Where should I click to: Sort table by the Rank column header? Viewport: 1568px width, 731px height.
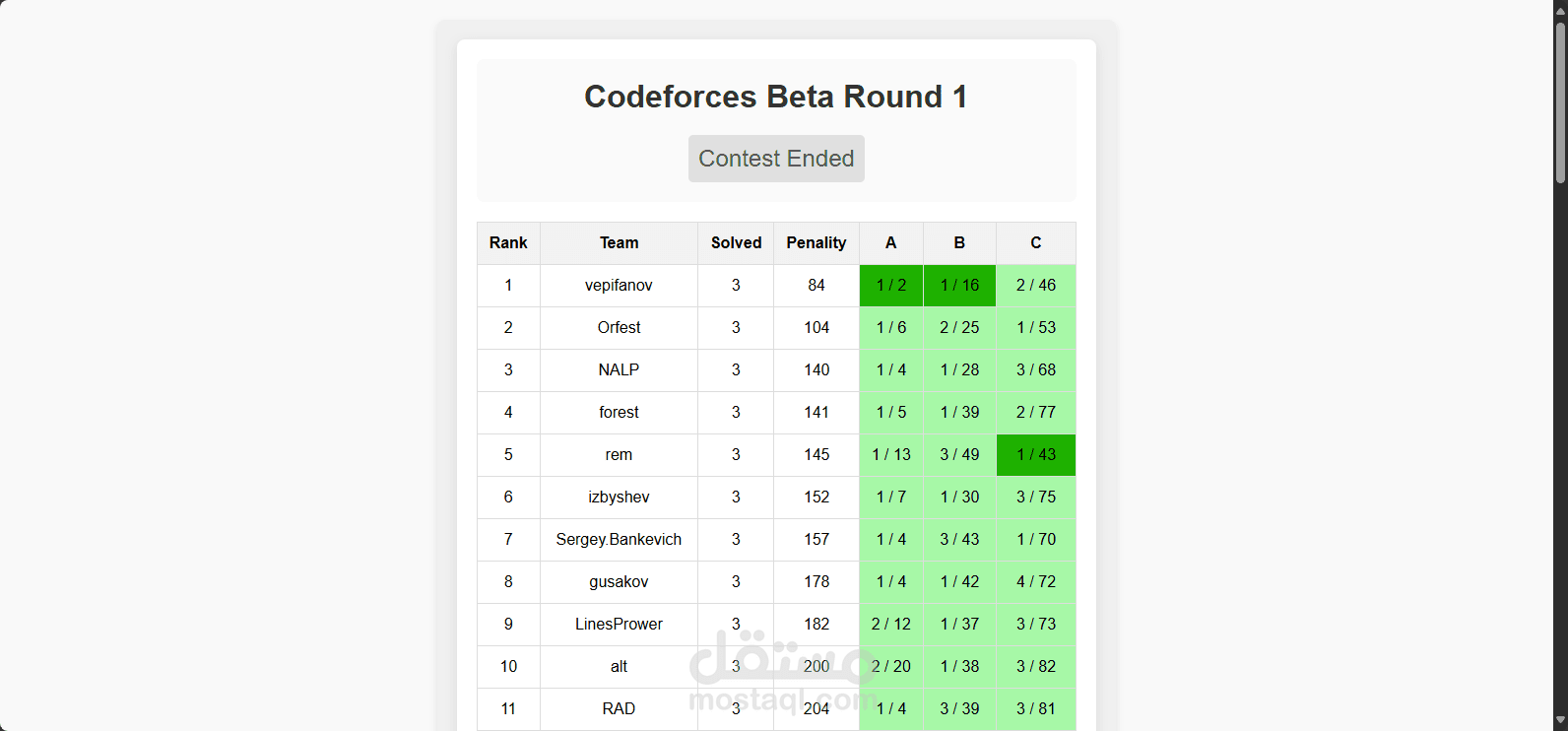(508, 242)
